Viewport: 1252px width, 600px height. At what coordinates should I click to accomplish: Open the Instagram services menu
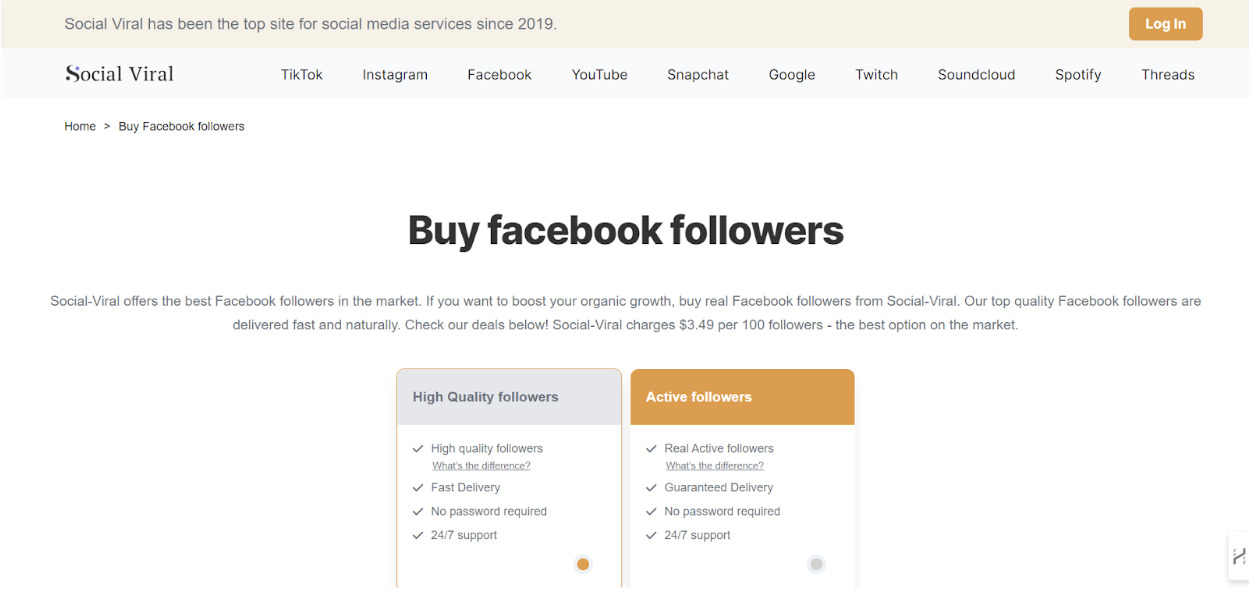point(395,75)
